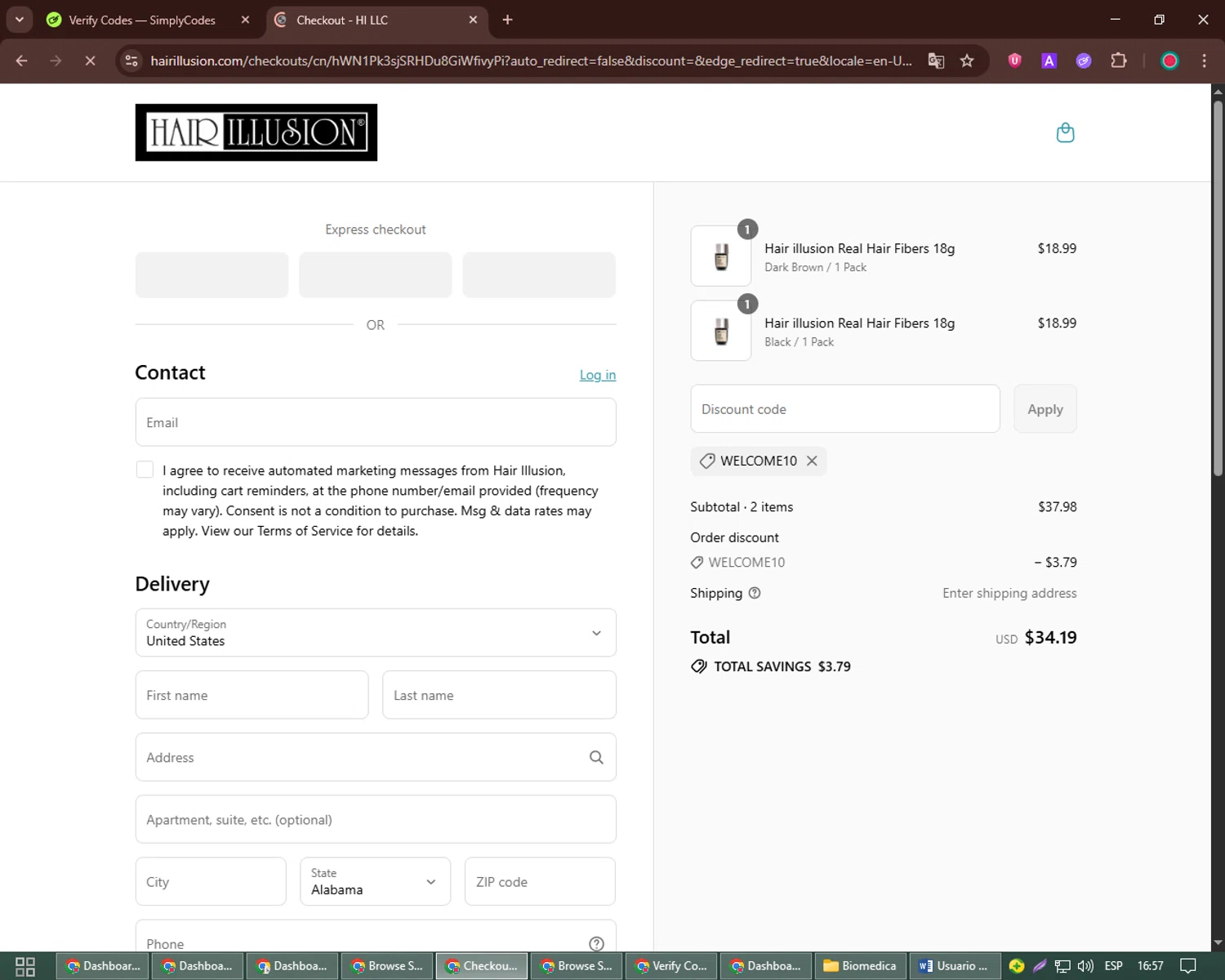The height and width of the screenshot is (980, 1225).
Task: Click the address bar URL
Action: (531, 60)
